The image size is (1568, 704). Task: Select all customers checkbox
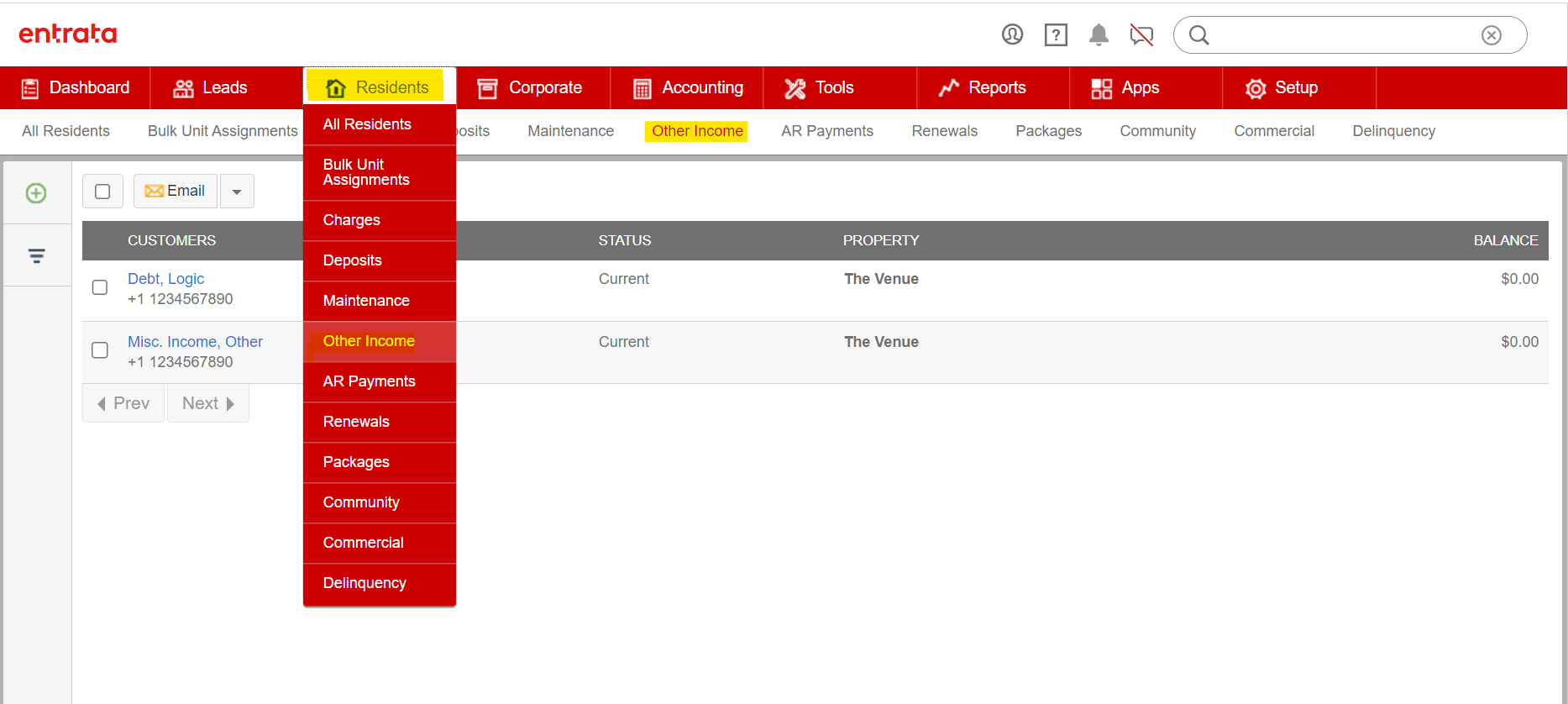click(x=102, y=192)
